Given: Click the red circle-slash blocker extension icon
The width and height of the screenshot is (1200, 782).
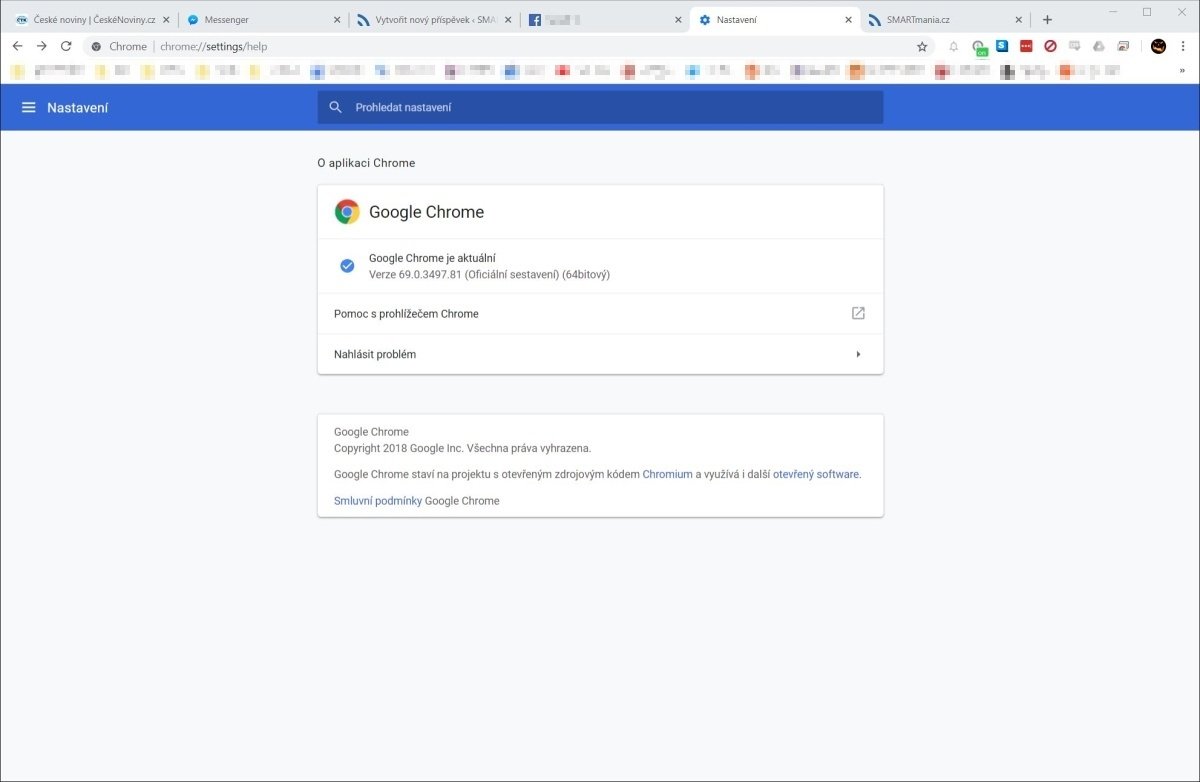Looking at the screenshot, I should [x=1050, y=46].
